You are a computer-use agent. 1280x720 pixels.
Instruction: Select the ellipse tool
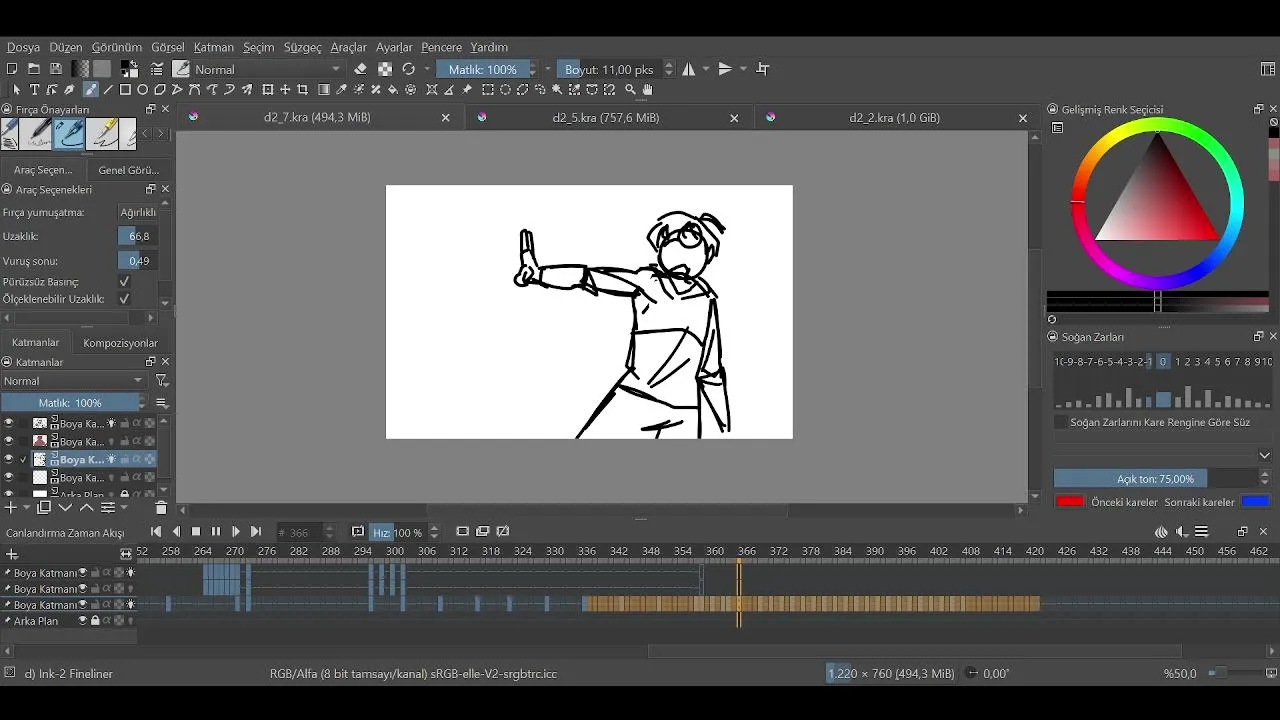pos(143,90)
